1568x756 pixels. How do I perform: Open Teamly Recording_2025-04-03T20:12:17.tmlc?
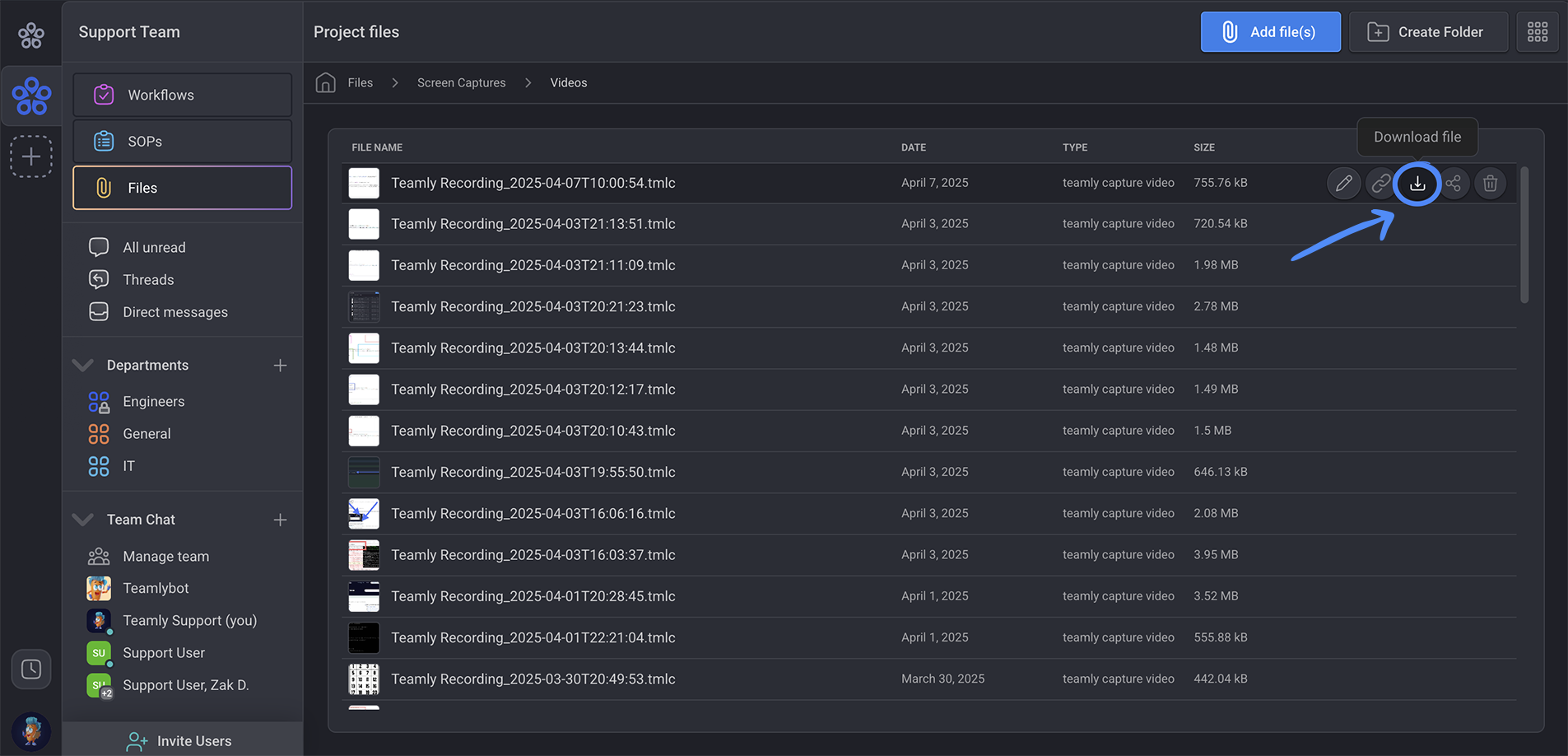(x=533, y=389)
